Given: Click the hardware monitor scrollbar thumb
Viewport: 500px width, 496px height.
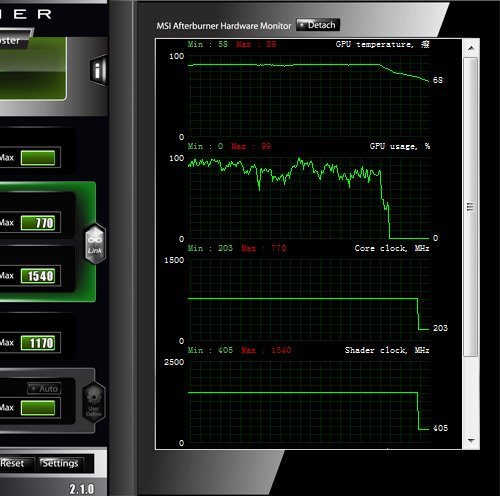Looking at the screenshot, I should (x=471, y=207).
